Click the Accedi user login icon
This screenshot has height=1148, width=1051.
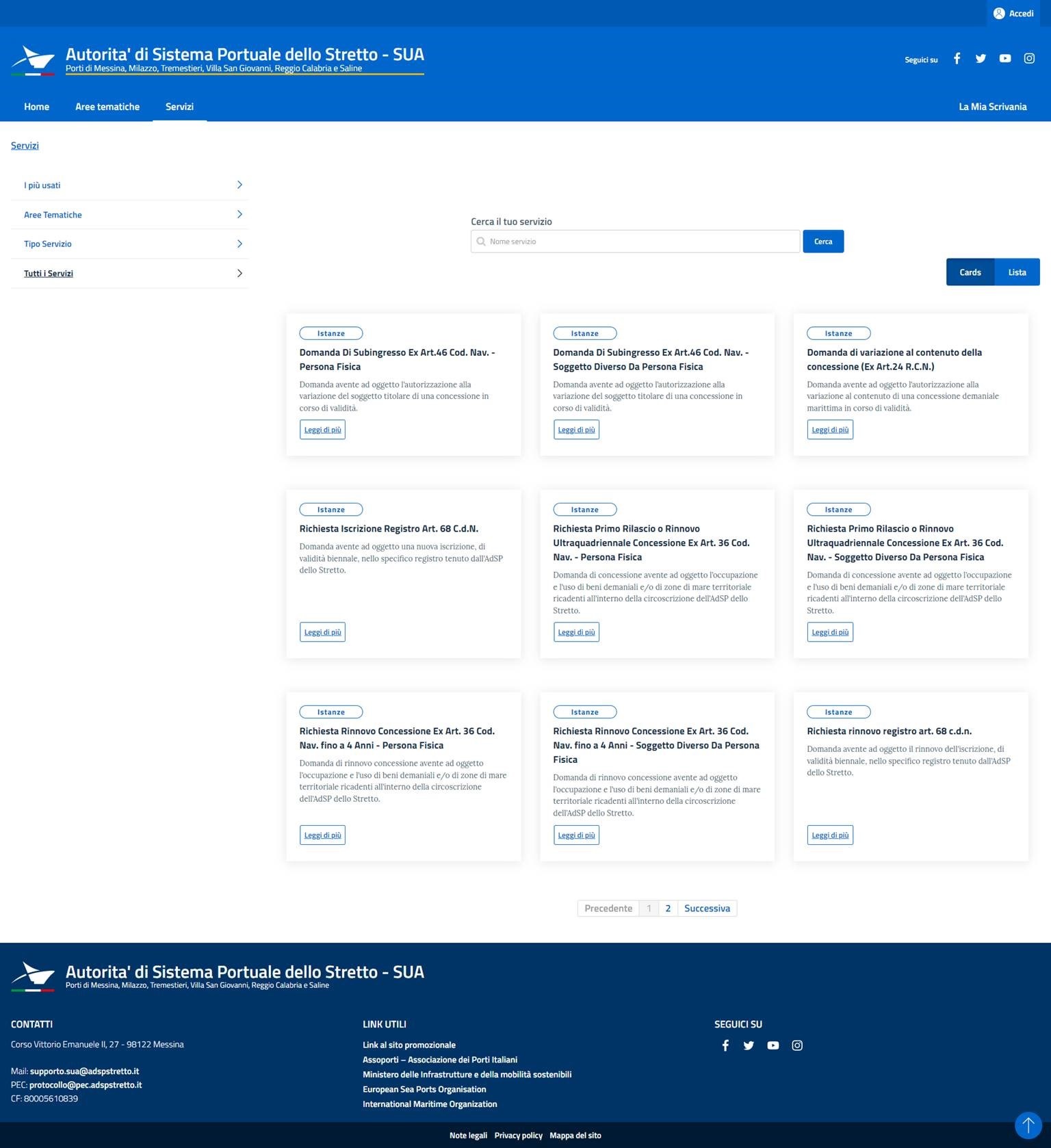point(999,14)
